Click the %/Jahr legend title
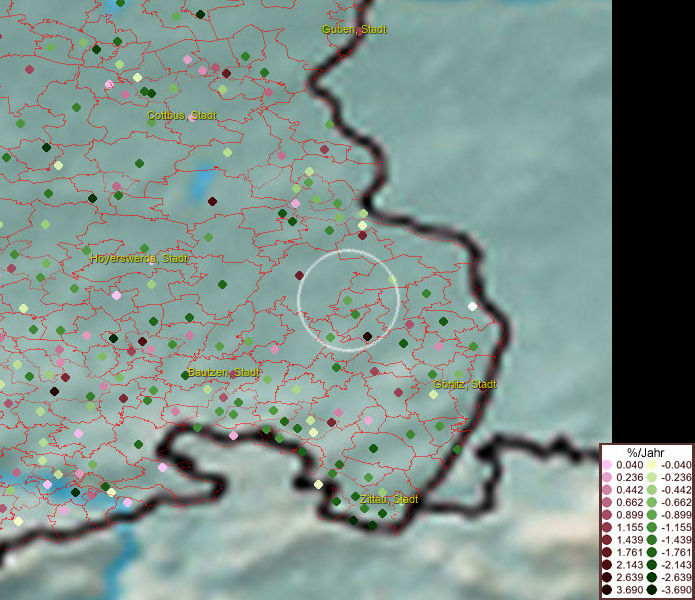The width and height of the screenshot is (695, 600). tap(645, 453)
